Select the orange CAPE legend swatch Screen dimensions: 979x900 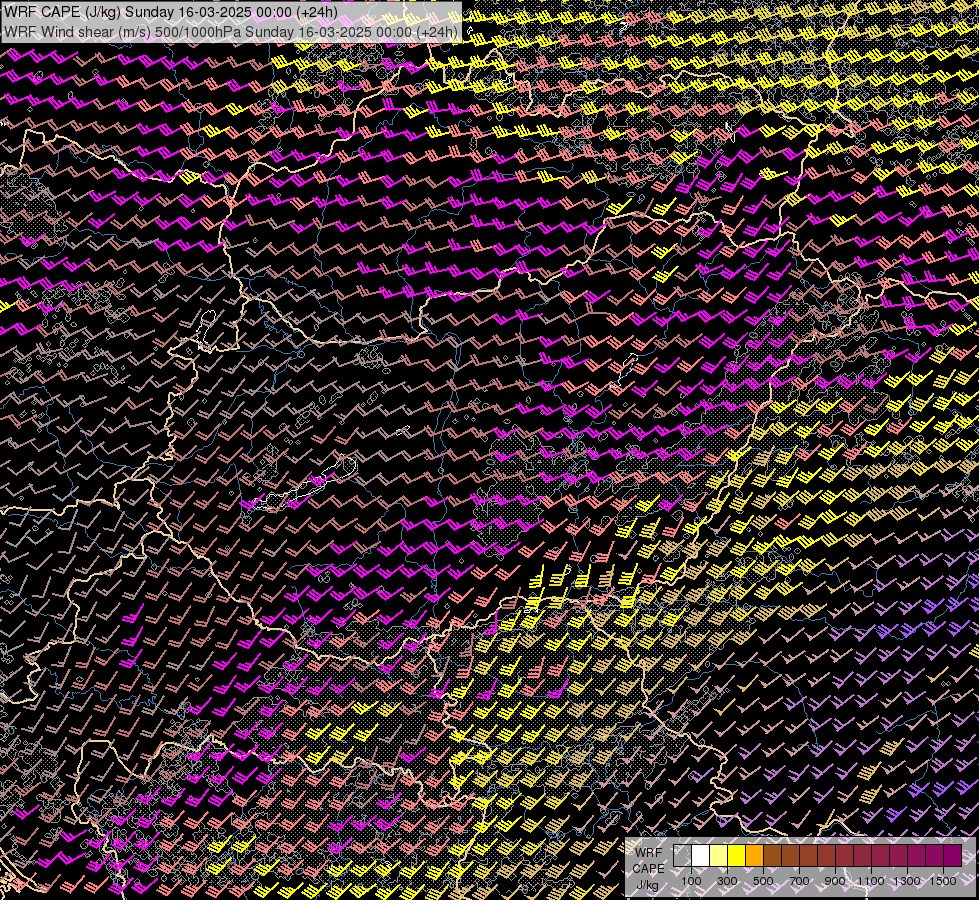pyautogui.click(x=754, y=855)
